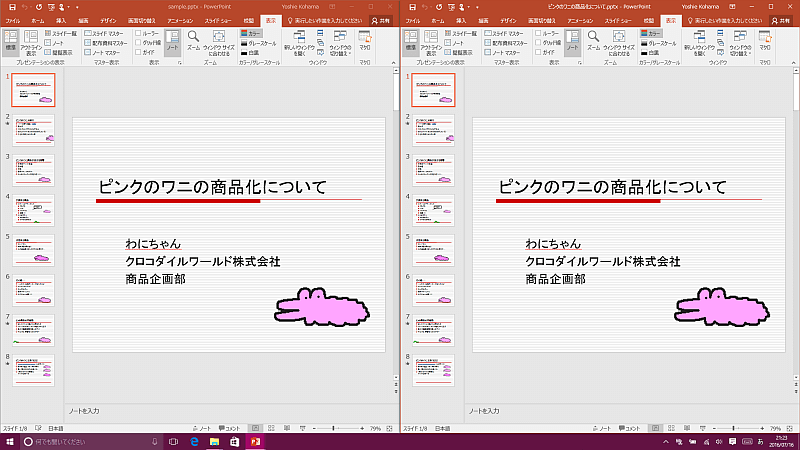
Task: Open 挿入 tab in right window
Action: point(461,21)
